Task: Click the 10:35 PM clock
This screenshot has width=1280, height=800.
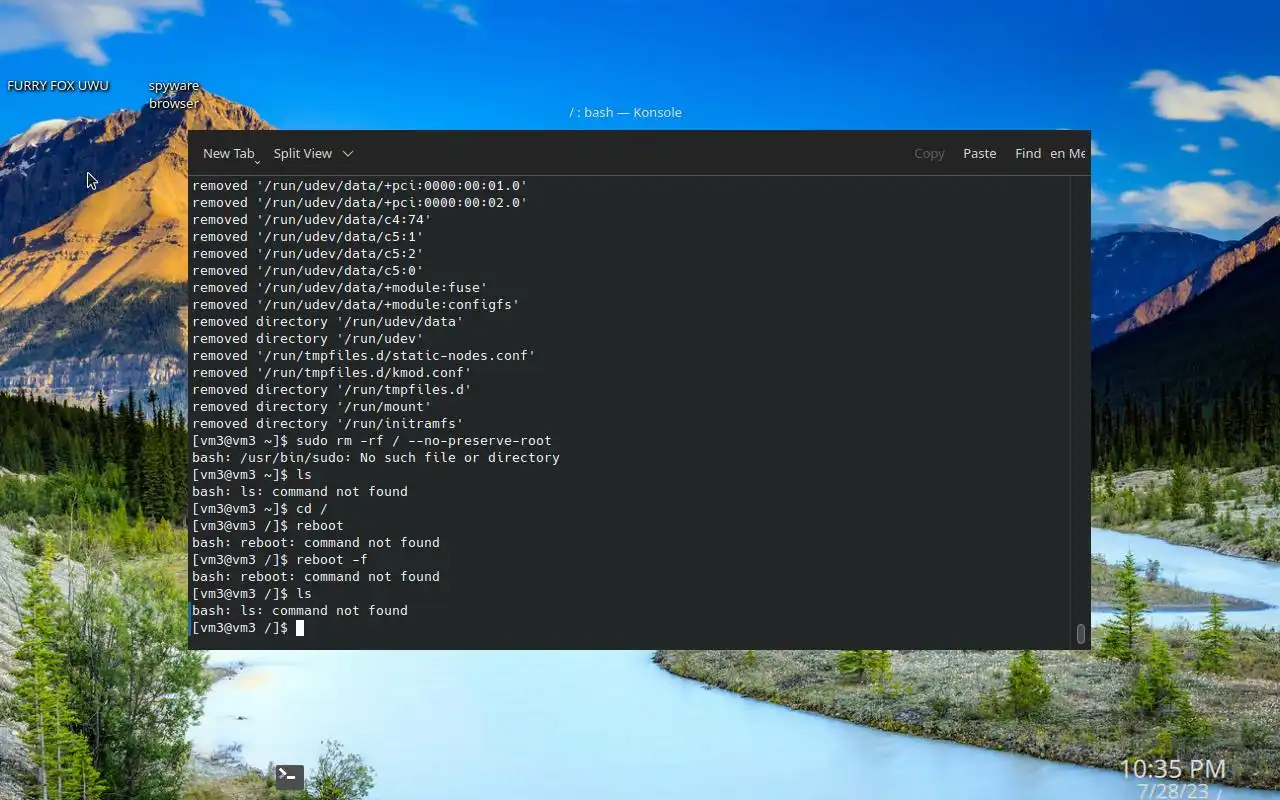Action: point(1172,769)
